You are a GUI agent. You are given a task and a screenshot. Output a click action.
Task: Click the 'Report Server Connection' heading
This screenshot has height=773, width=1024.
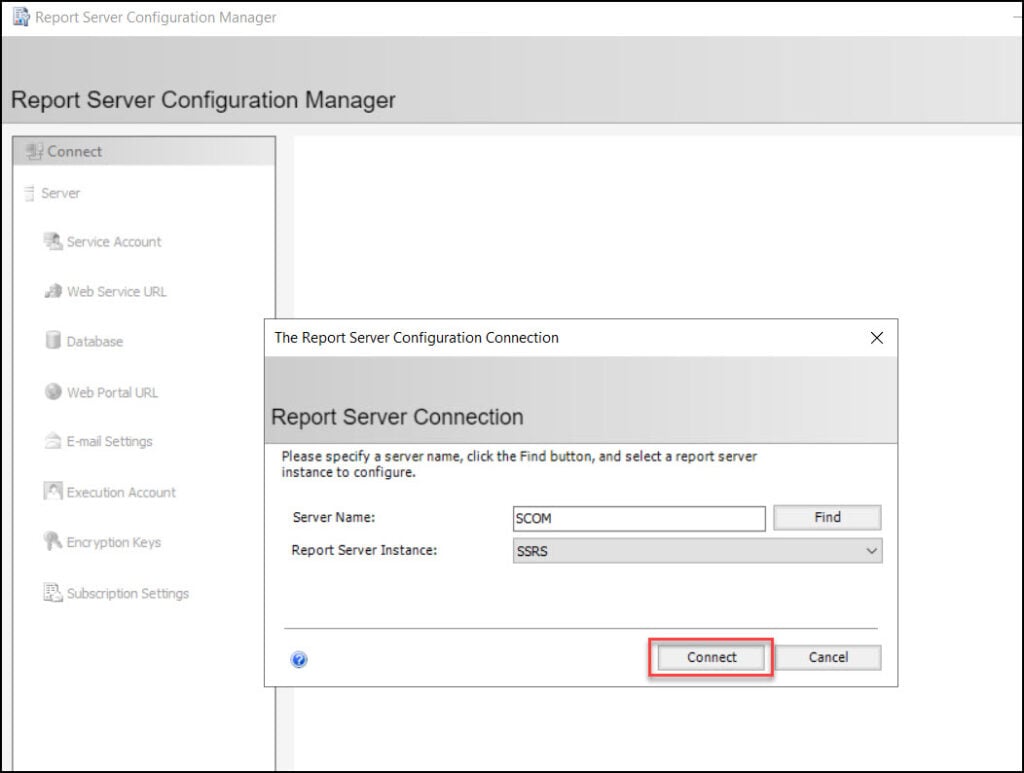click(397, 417)
